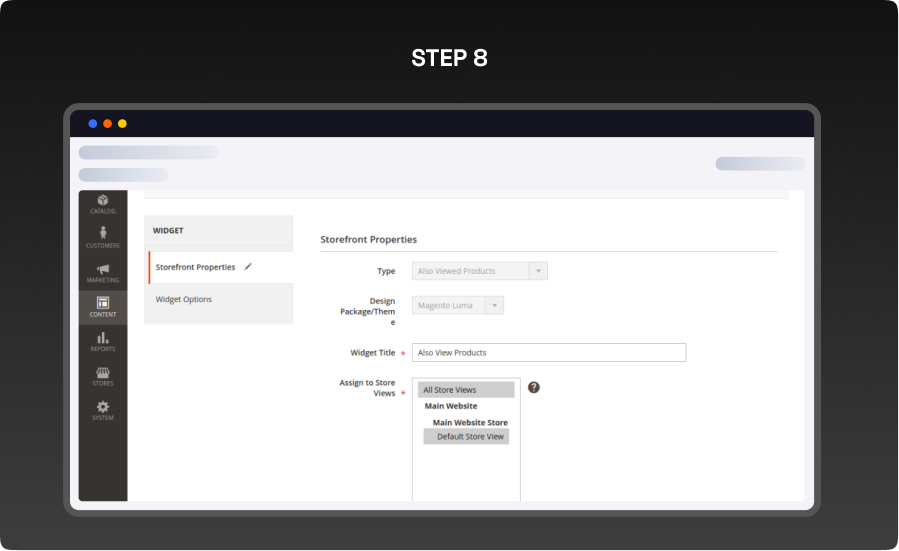Open the Also Viewed Products select box
899x551 pixels.
pyautogui.click(x=470, y=271)
